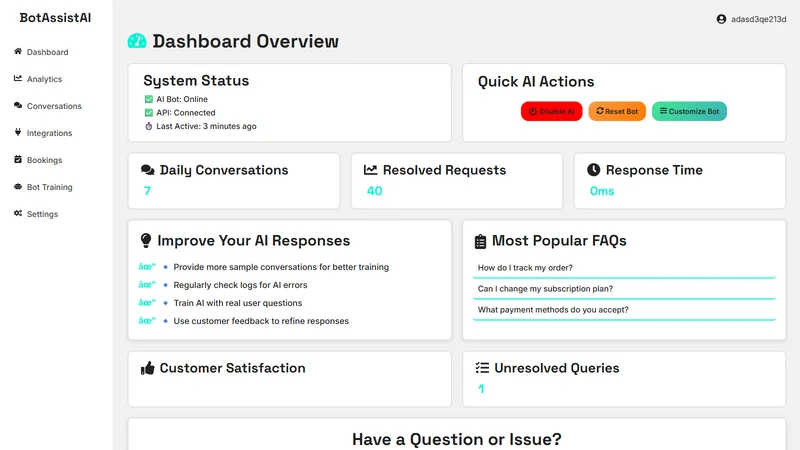This screenshot has height=450, width=800.
Task: Click the user account avatar icon
Action: (721, 19)
